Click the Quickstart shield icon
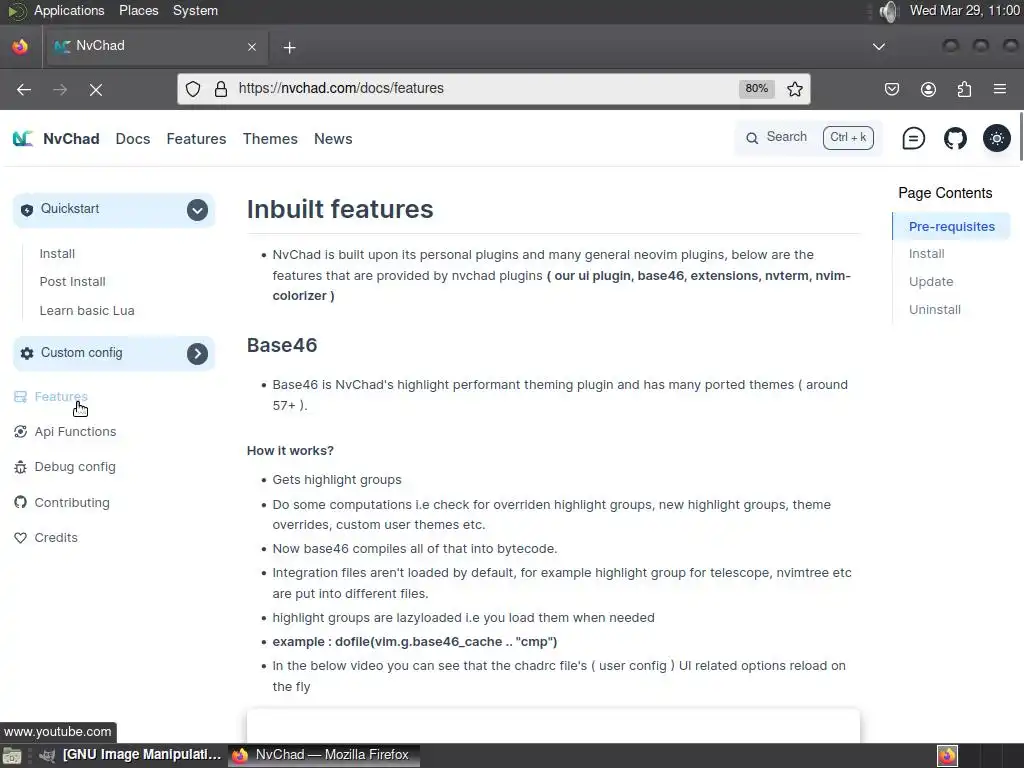This screenshot has height=768, width=1024. pyautogui.click(x=27, y=210)
